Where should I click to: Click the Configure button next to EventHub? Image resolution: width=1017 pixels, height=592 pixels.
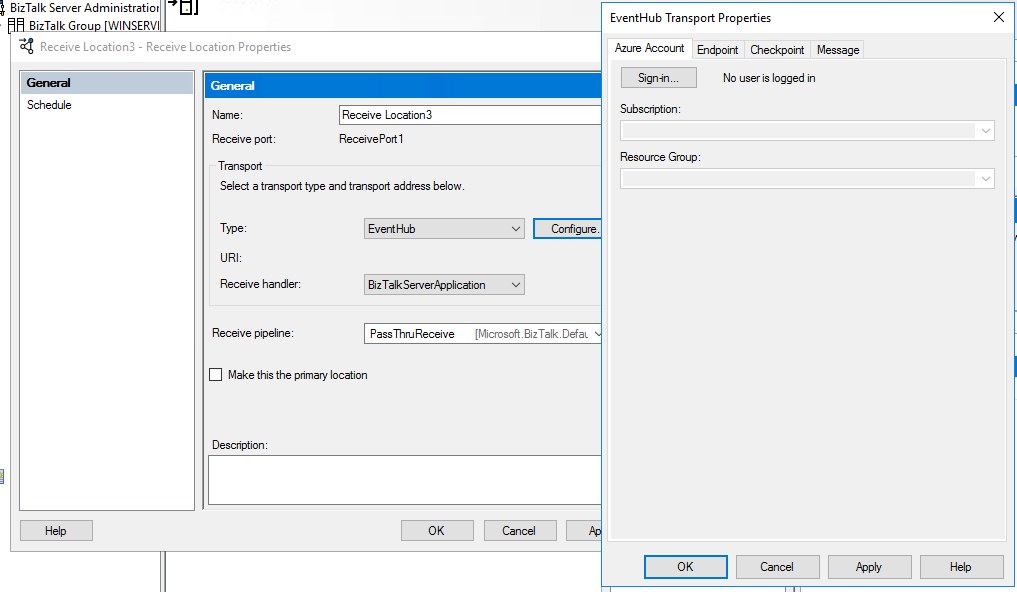coord(570,228)
